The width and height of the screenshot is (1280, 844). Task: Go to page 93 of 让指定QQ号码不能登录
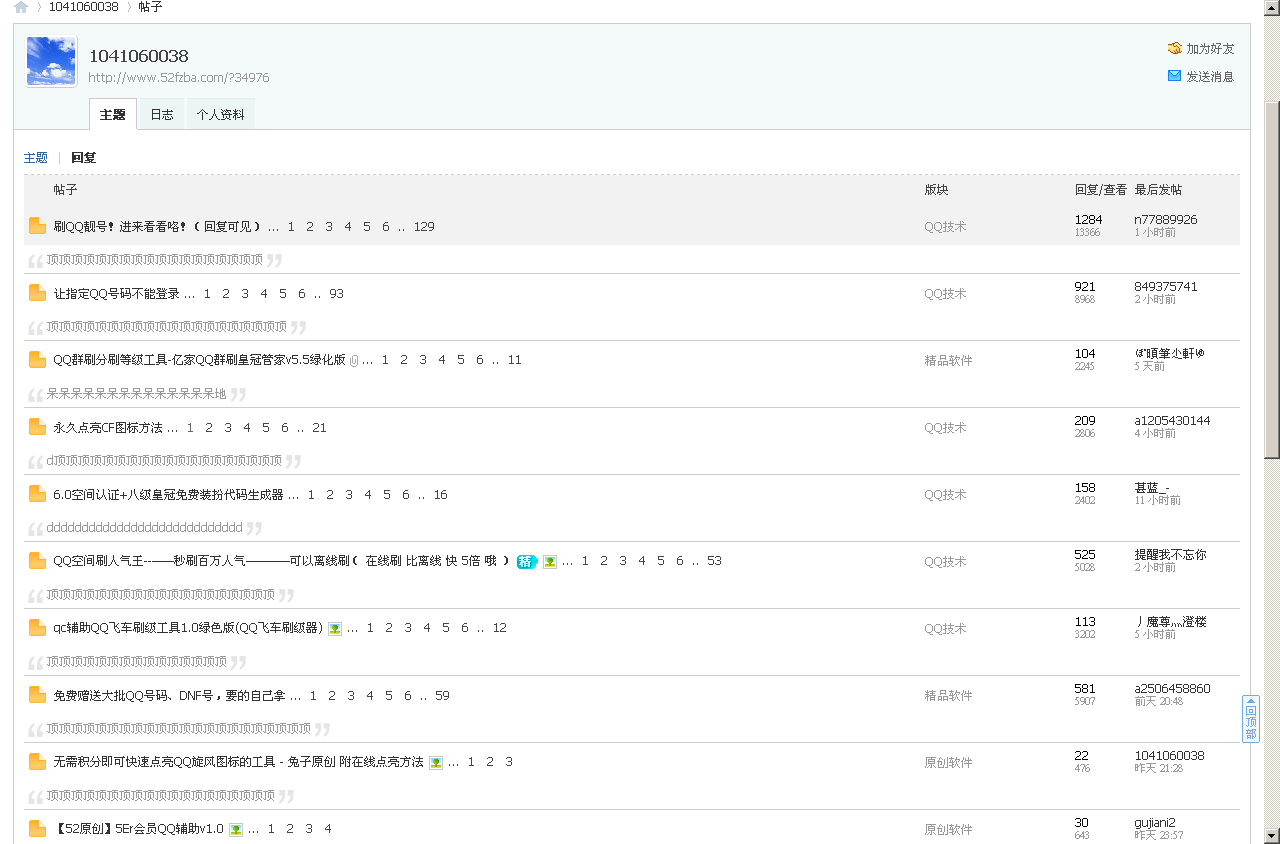point(336,294)
